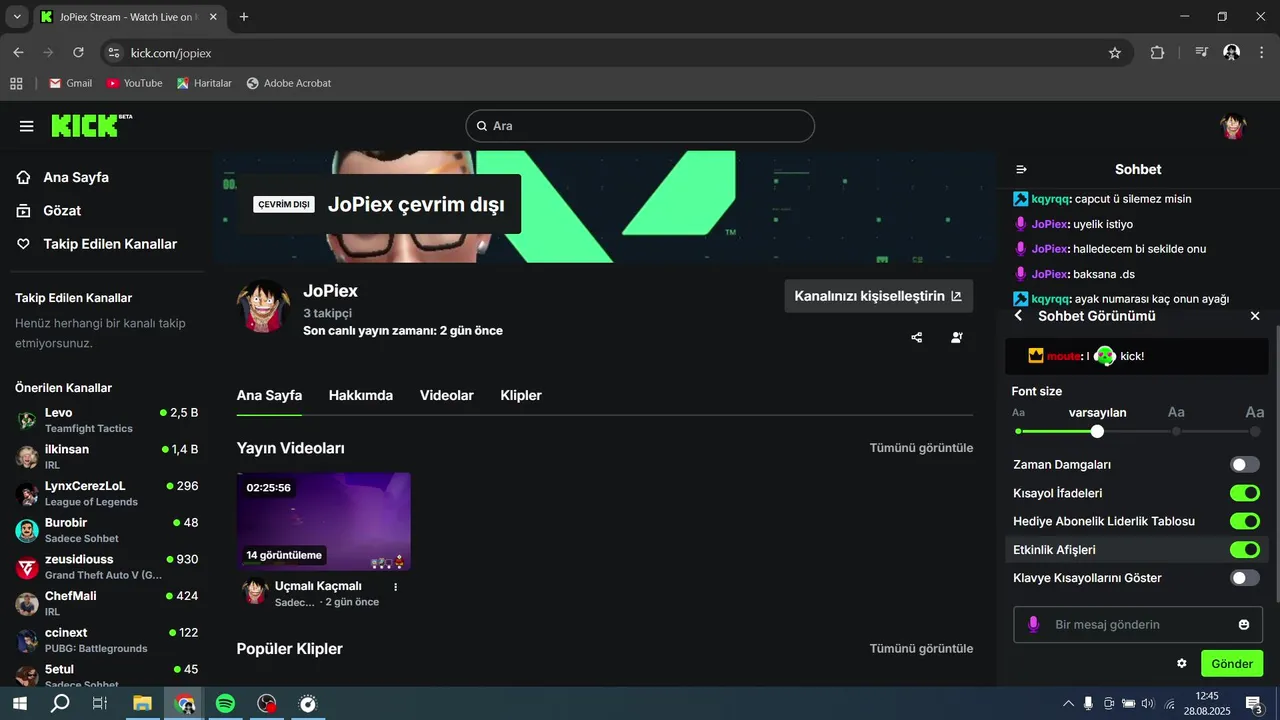This screenshot has width=1280, height=720.
Task: Open recommended channel ChefMali
Action: tap(107, 603)
